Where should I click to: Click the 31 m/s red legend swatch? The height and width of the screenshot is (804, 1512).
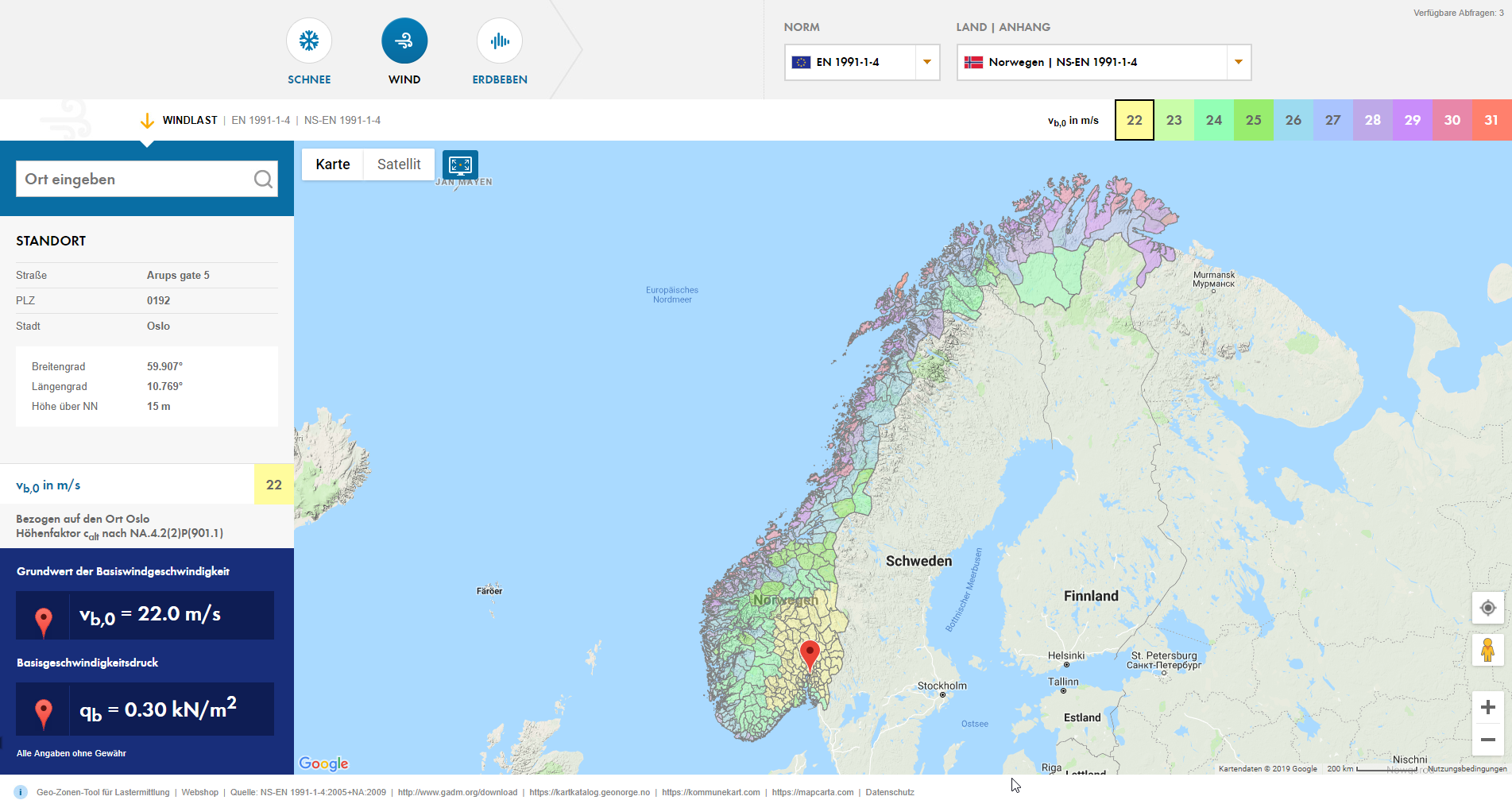1491,120
